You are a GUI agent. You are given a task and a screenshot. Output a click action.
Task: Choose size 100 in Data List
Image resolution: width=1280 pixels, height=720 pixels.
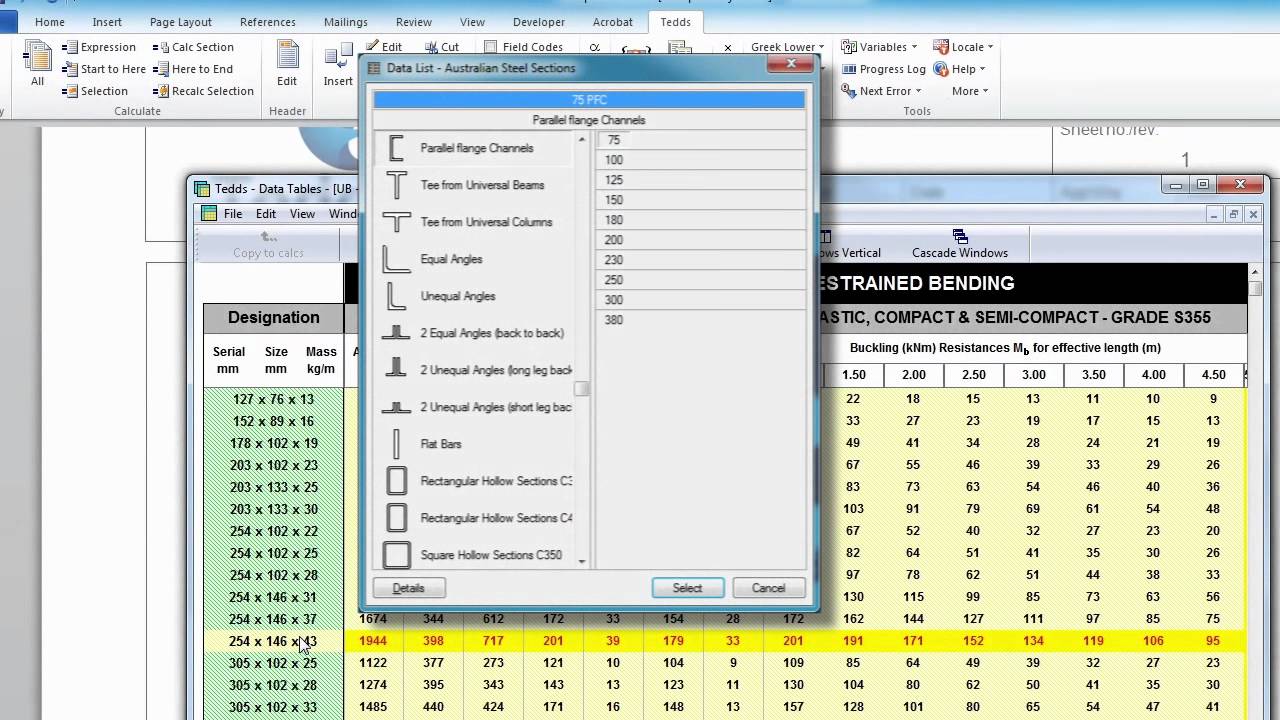click(702, 160)
